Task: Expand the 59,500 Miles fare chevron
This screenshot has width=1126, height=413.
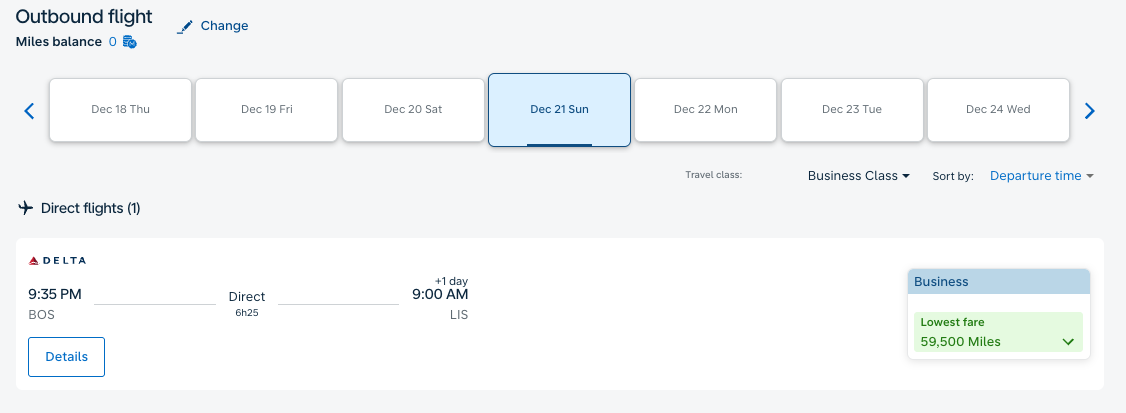Action: pos(1068,342)
